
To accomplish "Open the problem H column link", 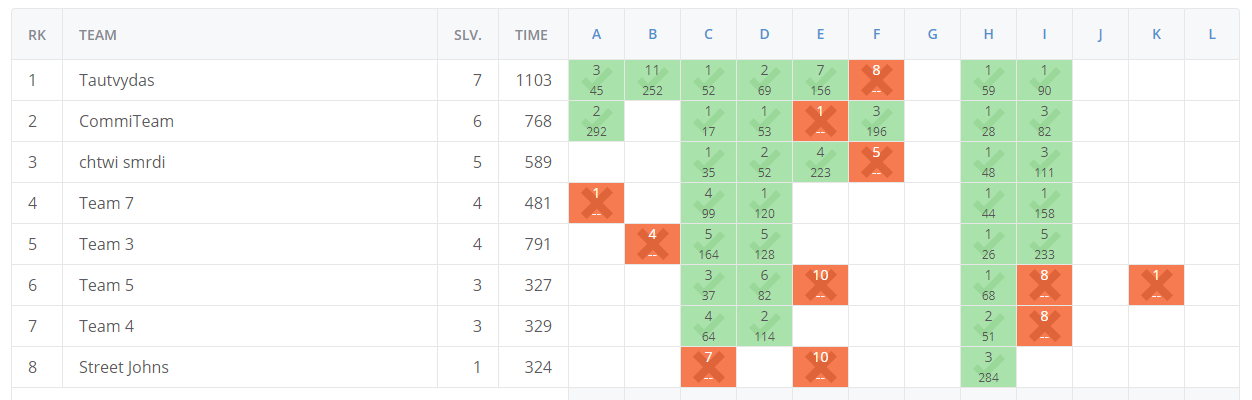I will (x=988, y=35).
